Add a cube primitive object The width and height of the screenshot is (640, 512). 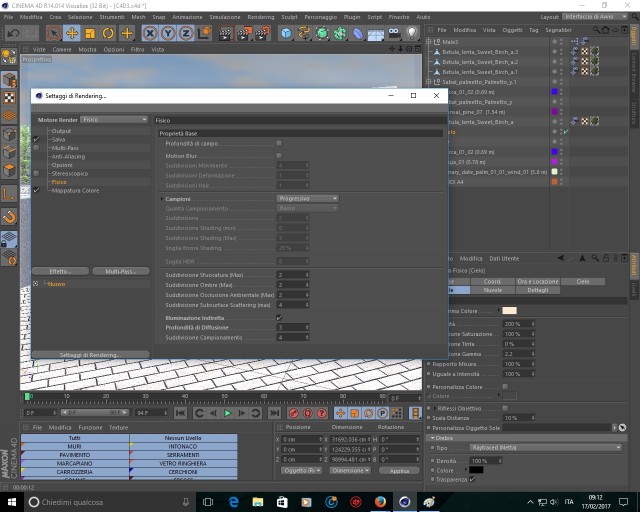pyautogui.click(x=286, y=33)
